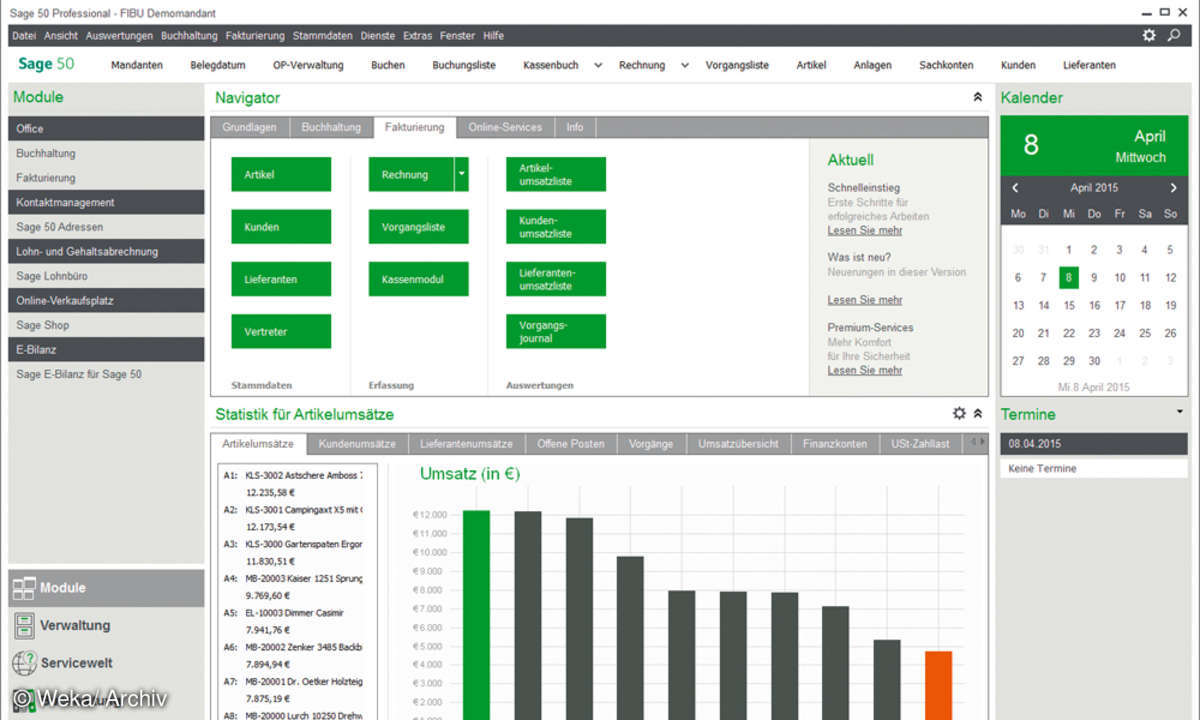
Task: Select the Module icon in bottom sidebar
Action: [24, 588]
